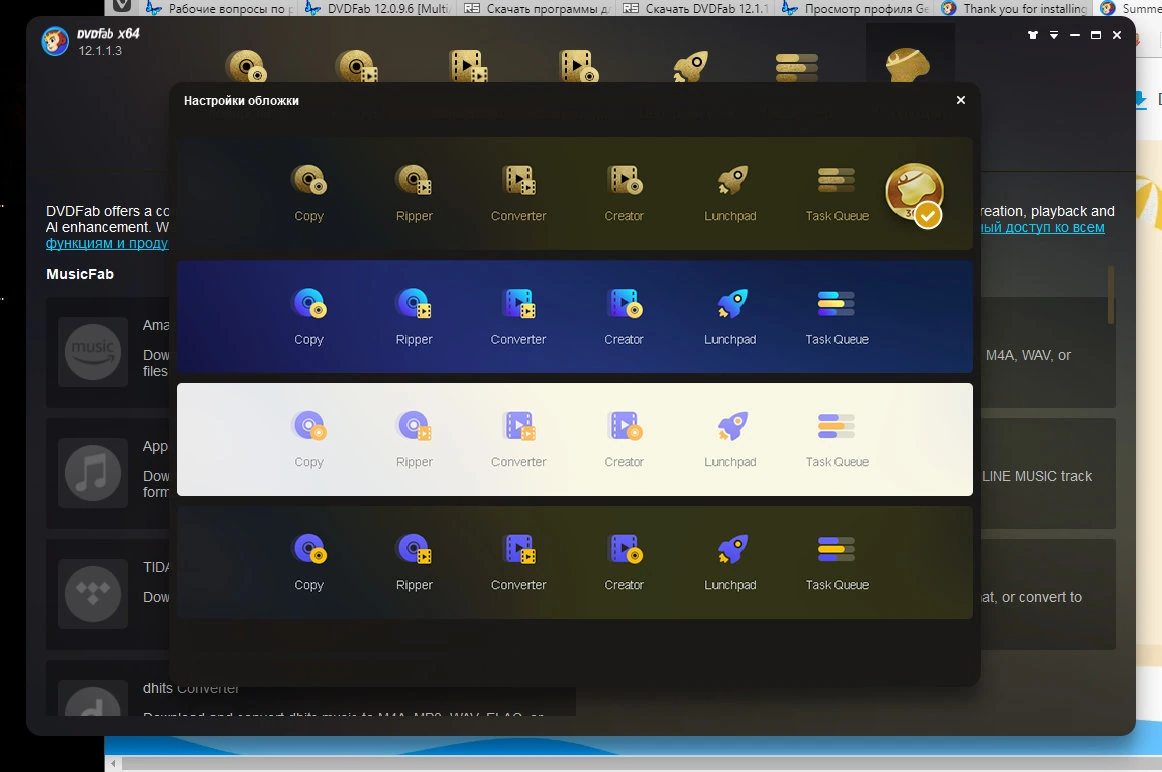Viewport: 1162px width, 772px height.
Task: Click the Copy icon in the light theme row
Action: tap(309, 426)
